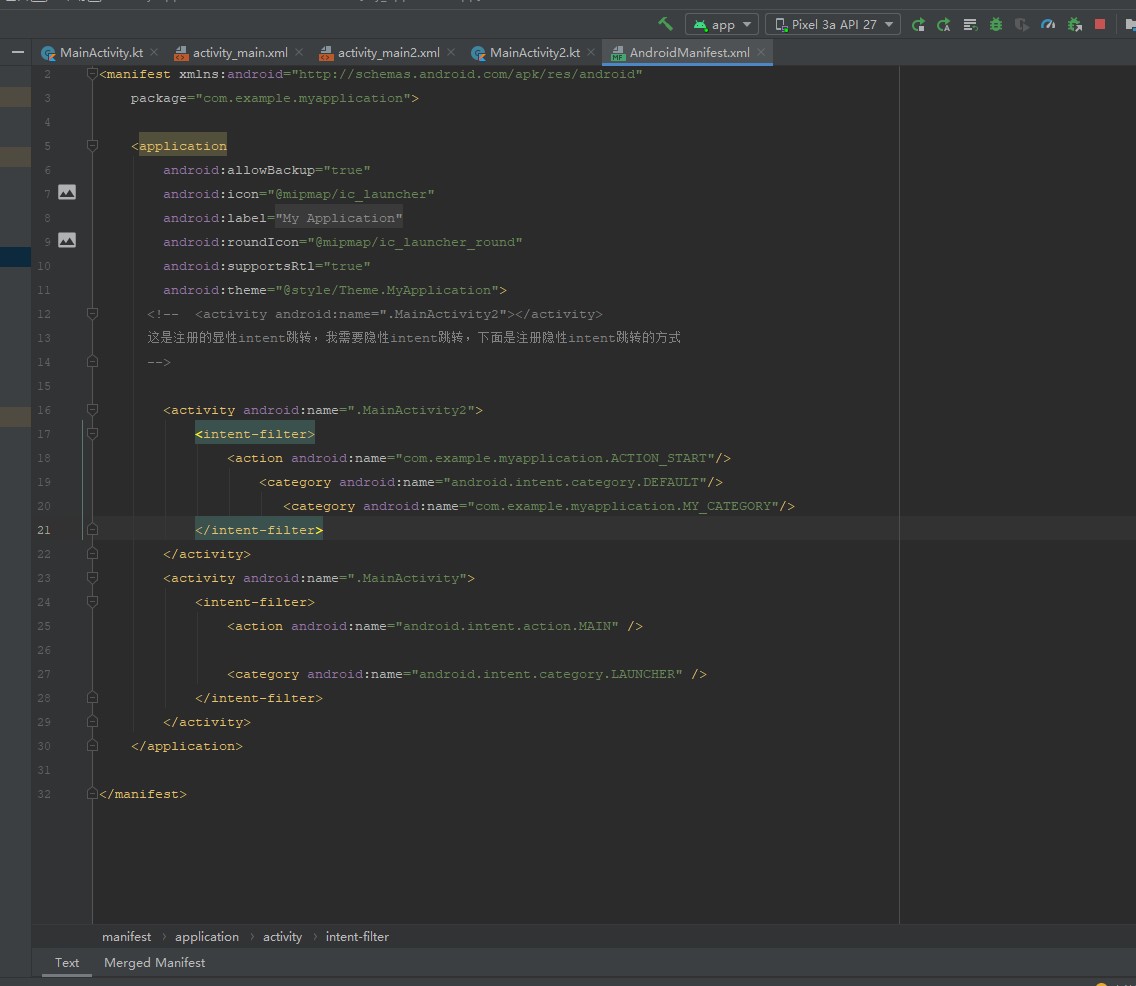Click the Debug app bug icon
1136x986 pixels.
pos(995,24)
